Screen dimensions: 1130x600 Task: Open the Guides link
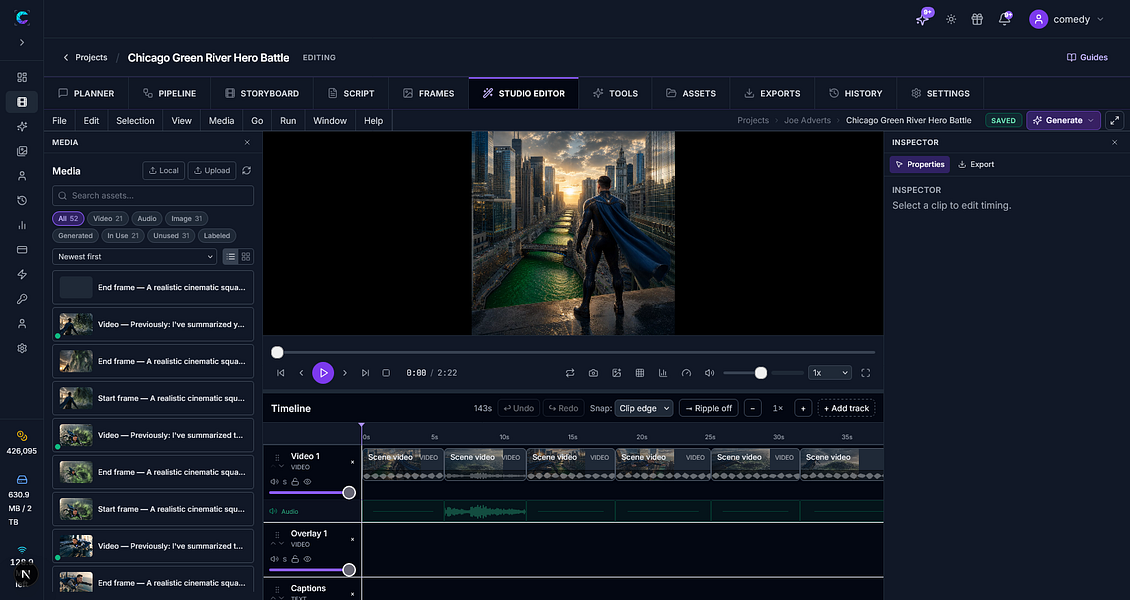point(1087,58)
